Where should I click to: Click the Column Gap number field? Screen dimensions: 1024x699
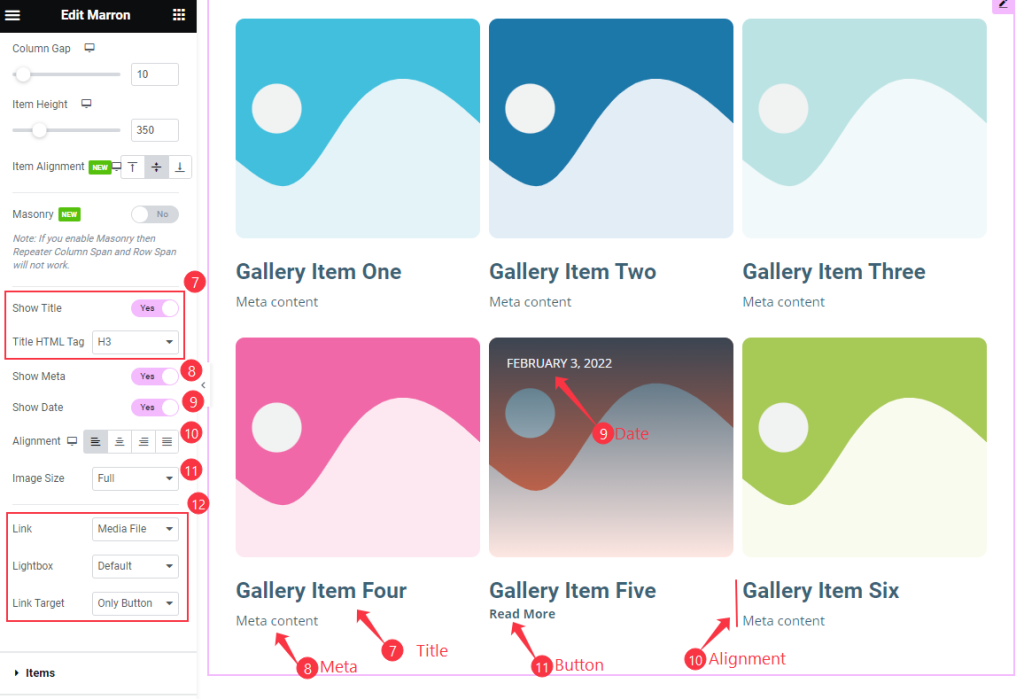(x=154, y=75)
